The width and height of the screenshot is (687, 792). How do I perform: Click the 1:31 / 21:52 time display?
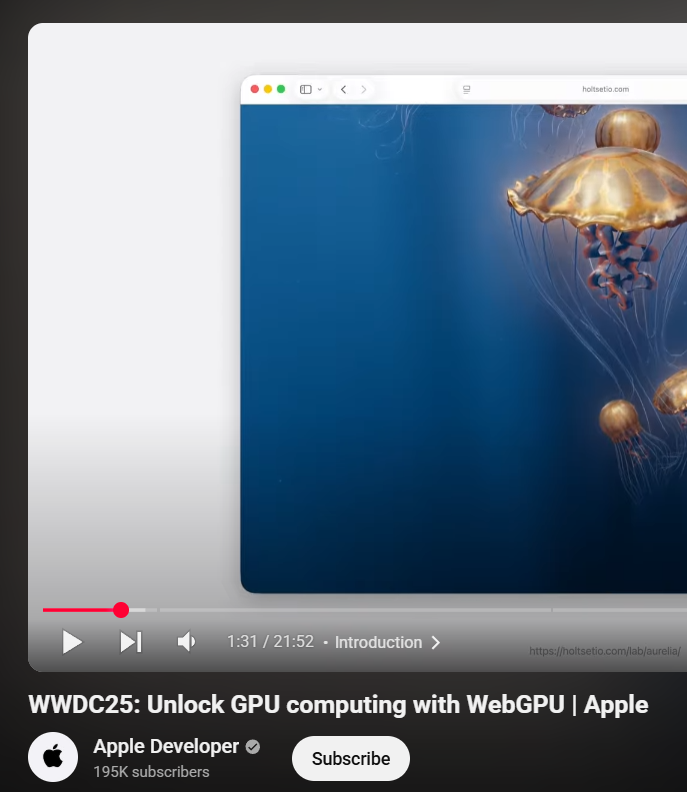270,641
